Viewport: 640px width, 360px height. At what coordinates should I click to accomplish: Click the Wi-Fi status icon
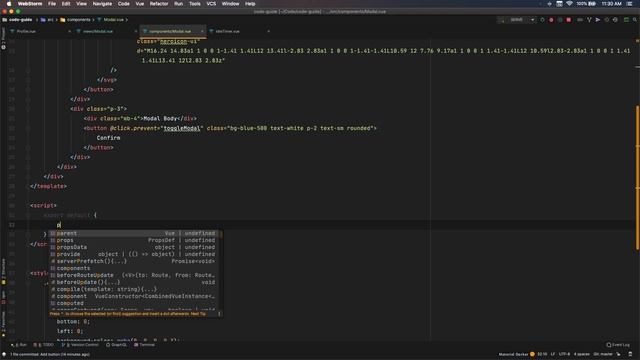569,4
